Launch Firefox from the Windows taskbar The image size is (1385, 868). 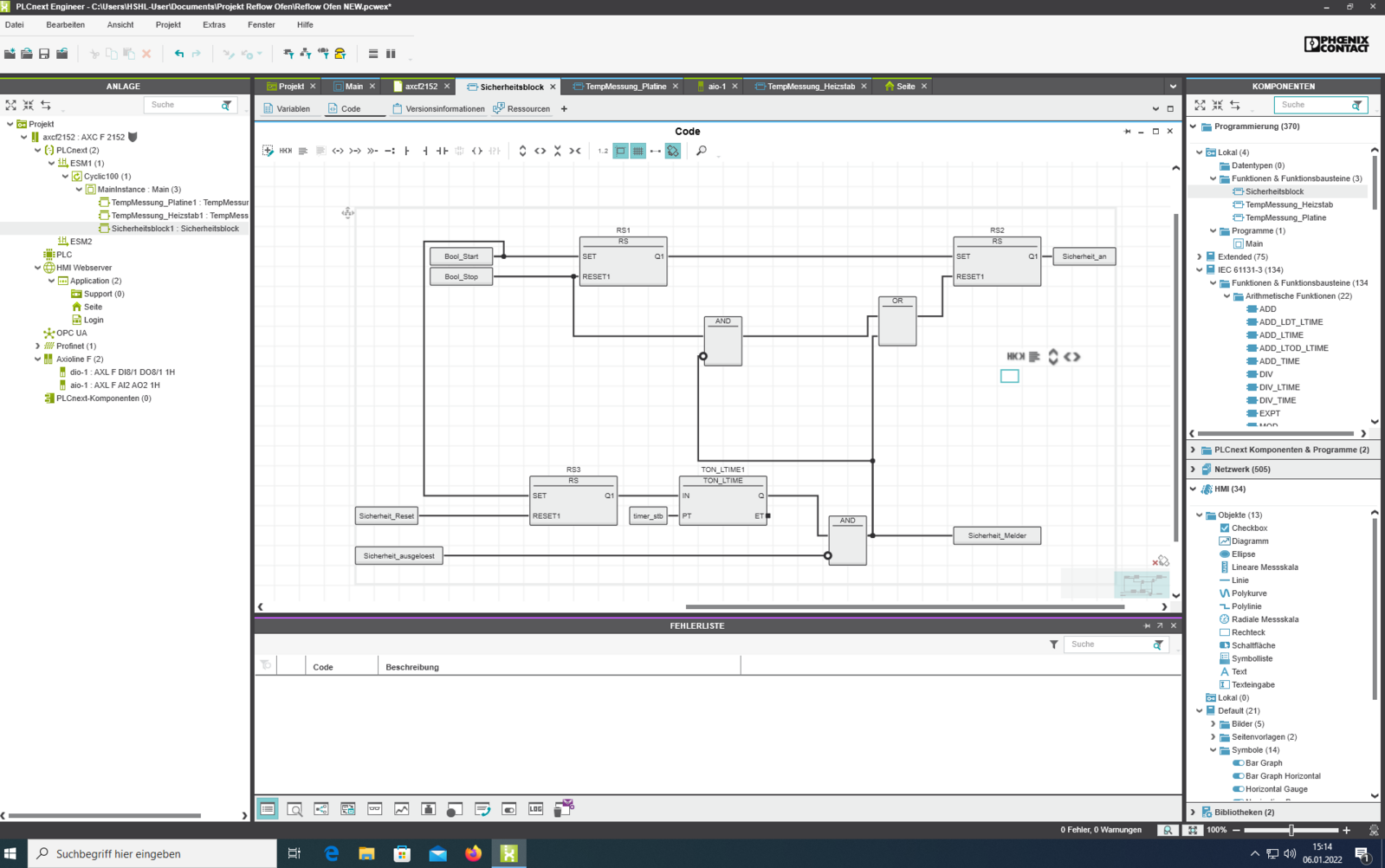click(473, 853)
